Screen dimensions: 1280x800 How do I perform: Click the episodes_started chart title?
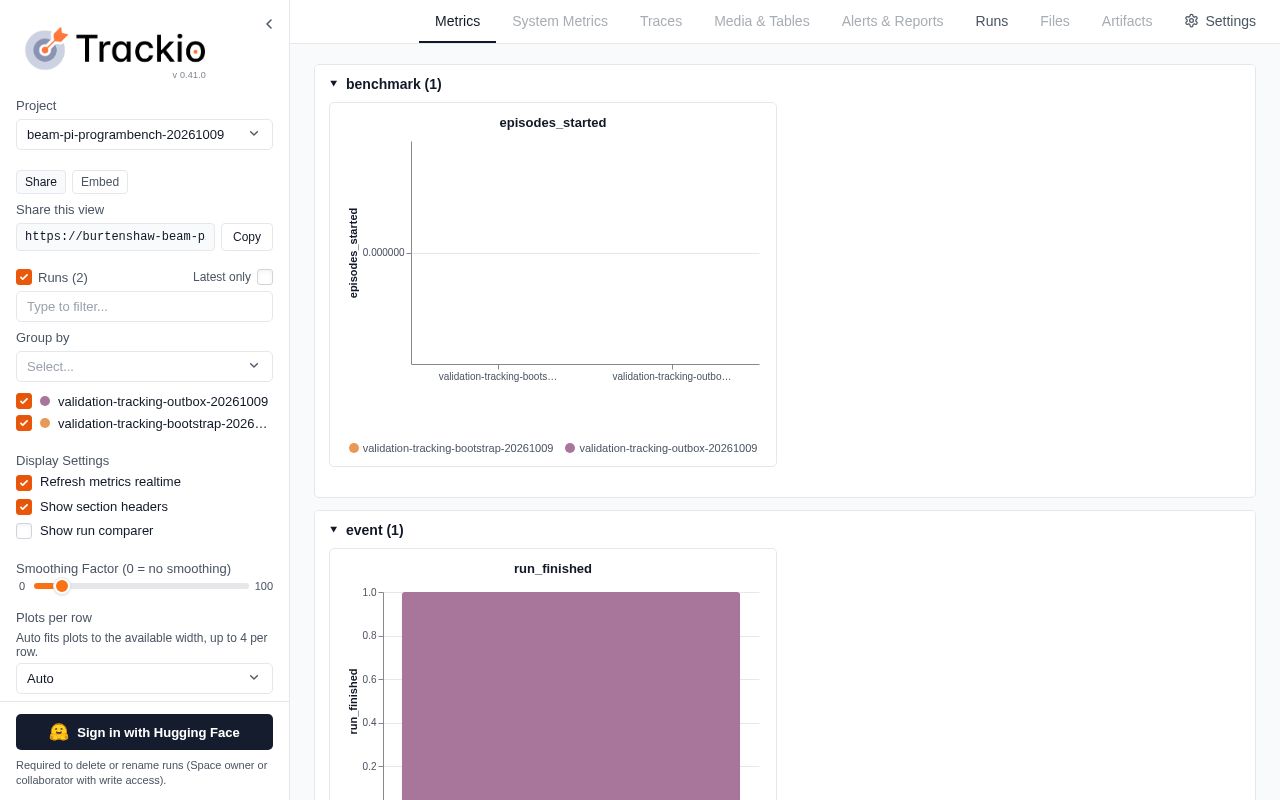click(553, 123)
